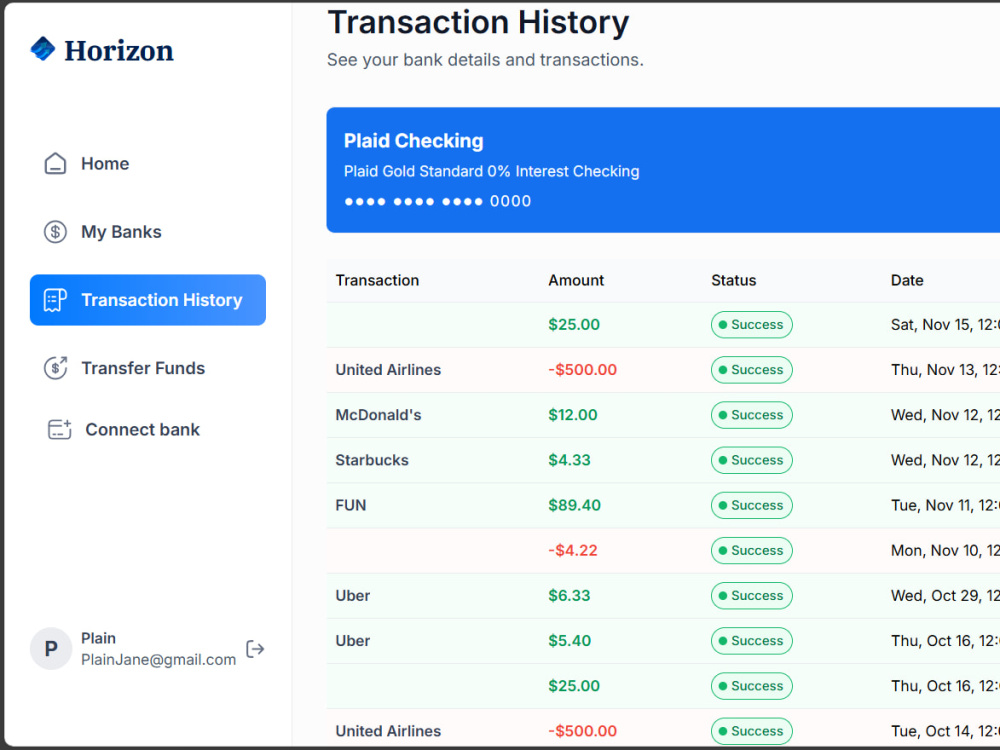Click the Home house icon
The width and height of the screenshot is (1000, 750).
pyautogui.click(x=55, y=164)
